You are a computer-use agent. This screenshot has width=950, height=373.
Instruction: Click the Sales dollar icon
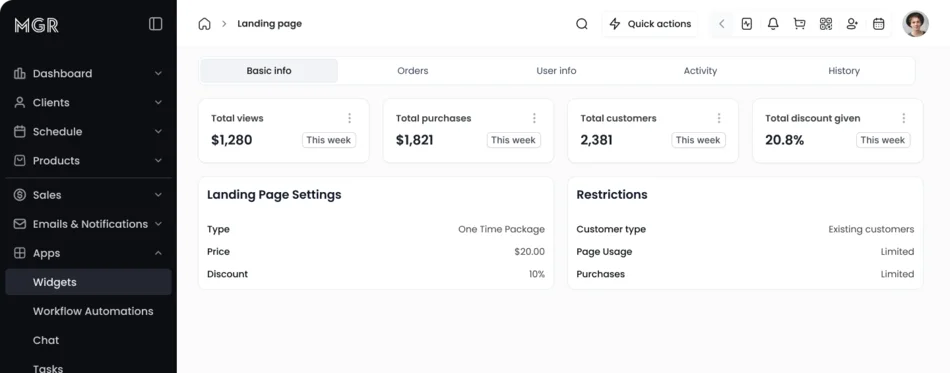coord(20,195)
